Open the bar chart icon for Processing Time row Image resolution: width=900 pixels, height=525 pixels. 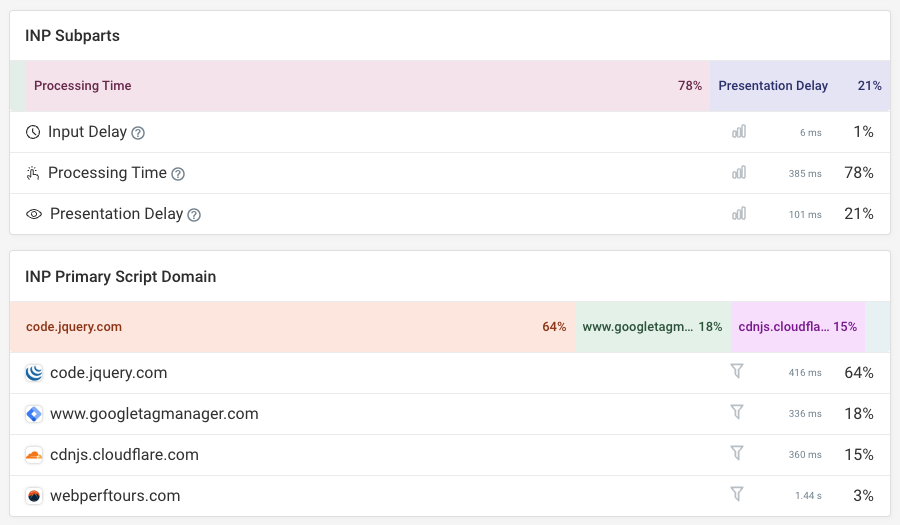[739, 173]
